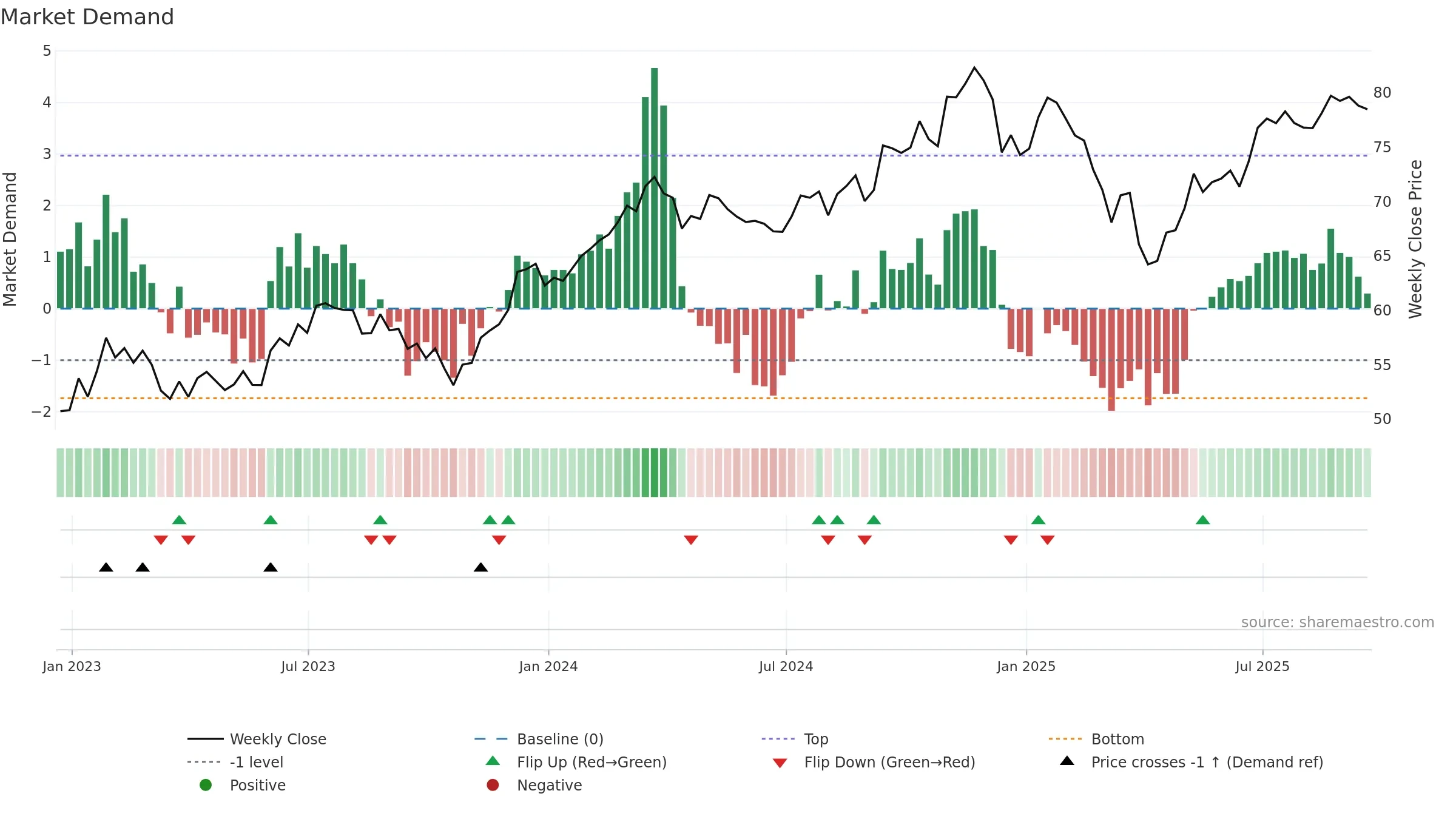Image resolution: width=1456 pixels, height=819 pixels.
Task: Toggle the Flip Down (Green→Red) legend label
Action: pos(889,763)
